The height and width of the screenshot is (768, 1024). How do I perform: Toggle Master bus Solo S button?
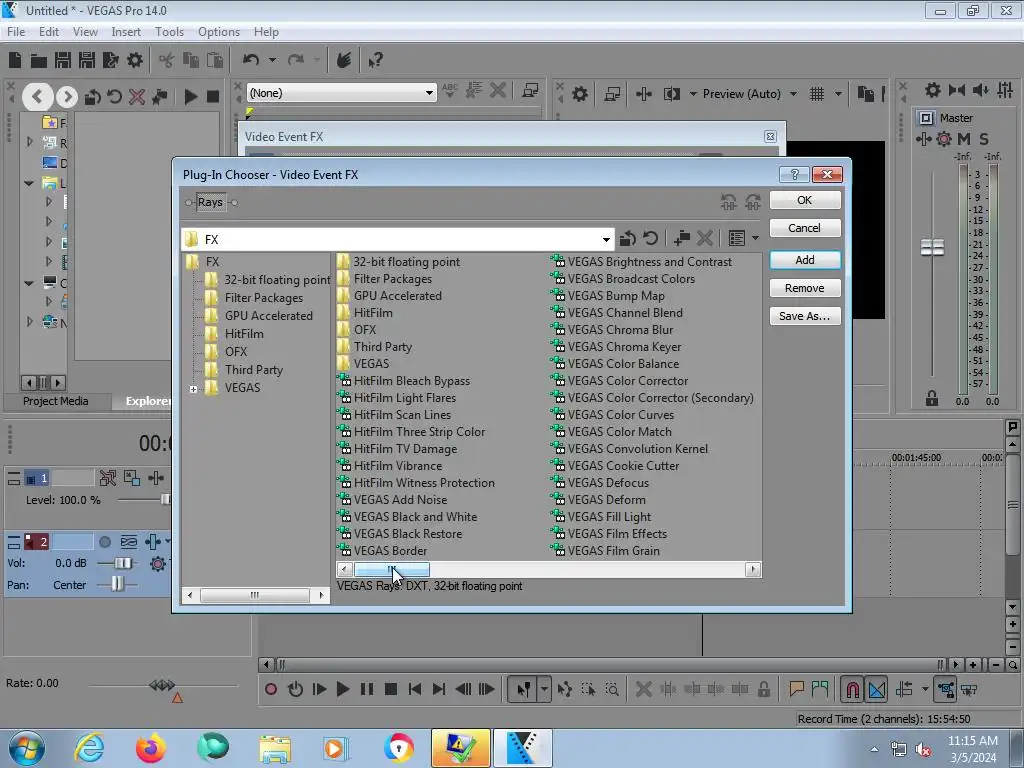[x=984, y=138]
